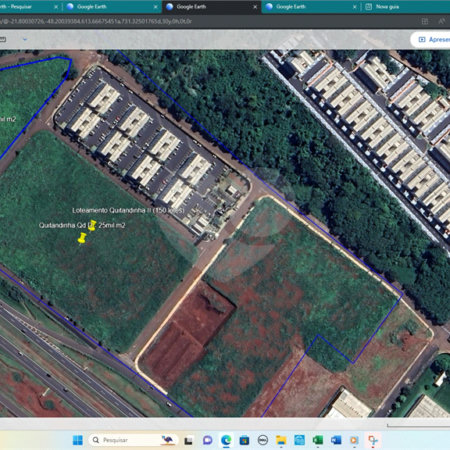The width and height of the screenshot is (450, 450).
Task: Expand the blue dropdown arrow in Earth toolbar
Action: (25, 39)
